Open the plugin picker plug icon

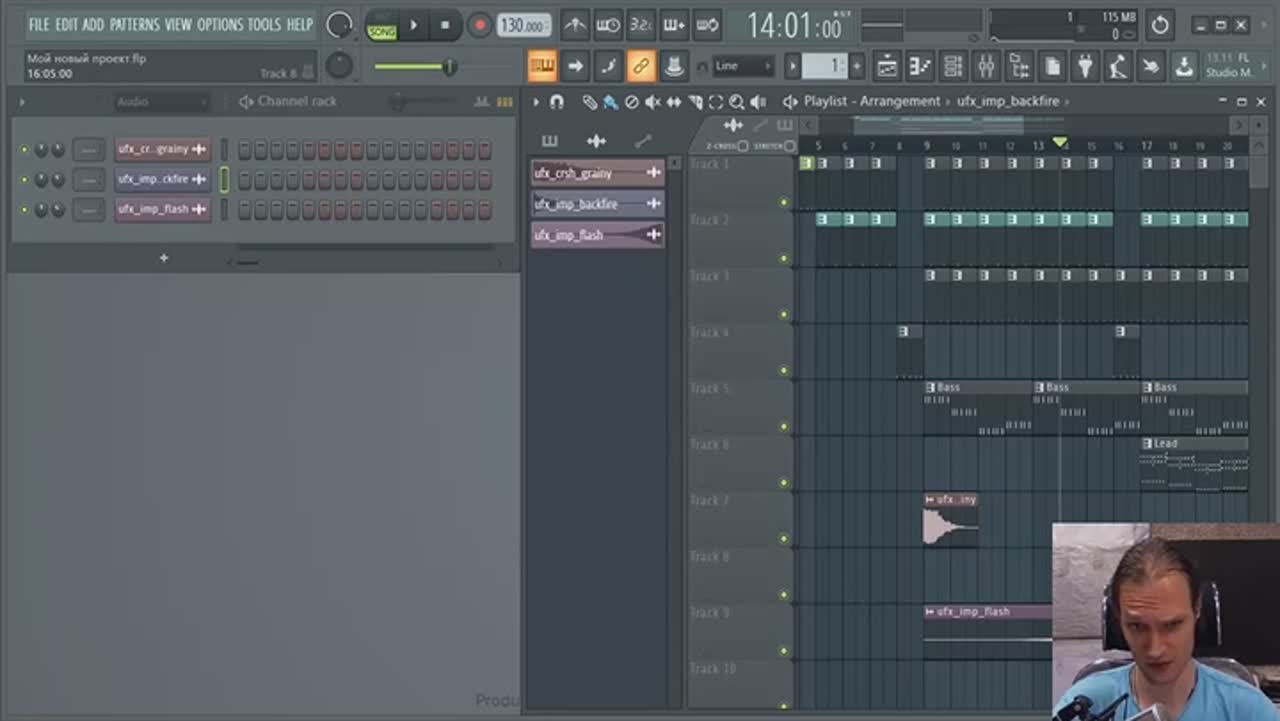click(1085, 67)
